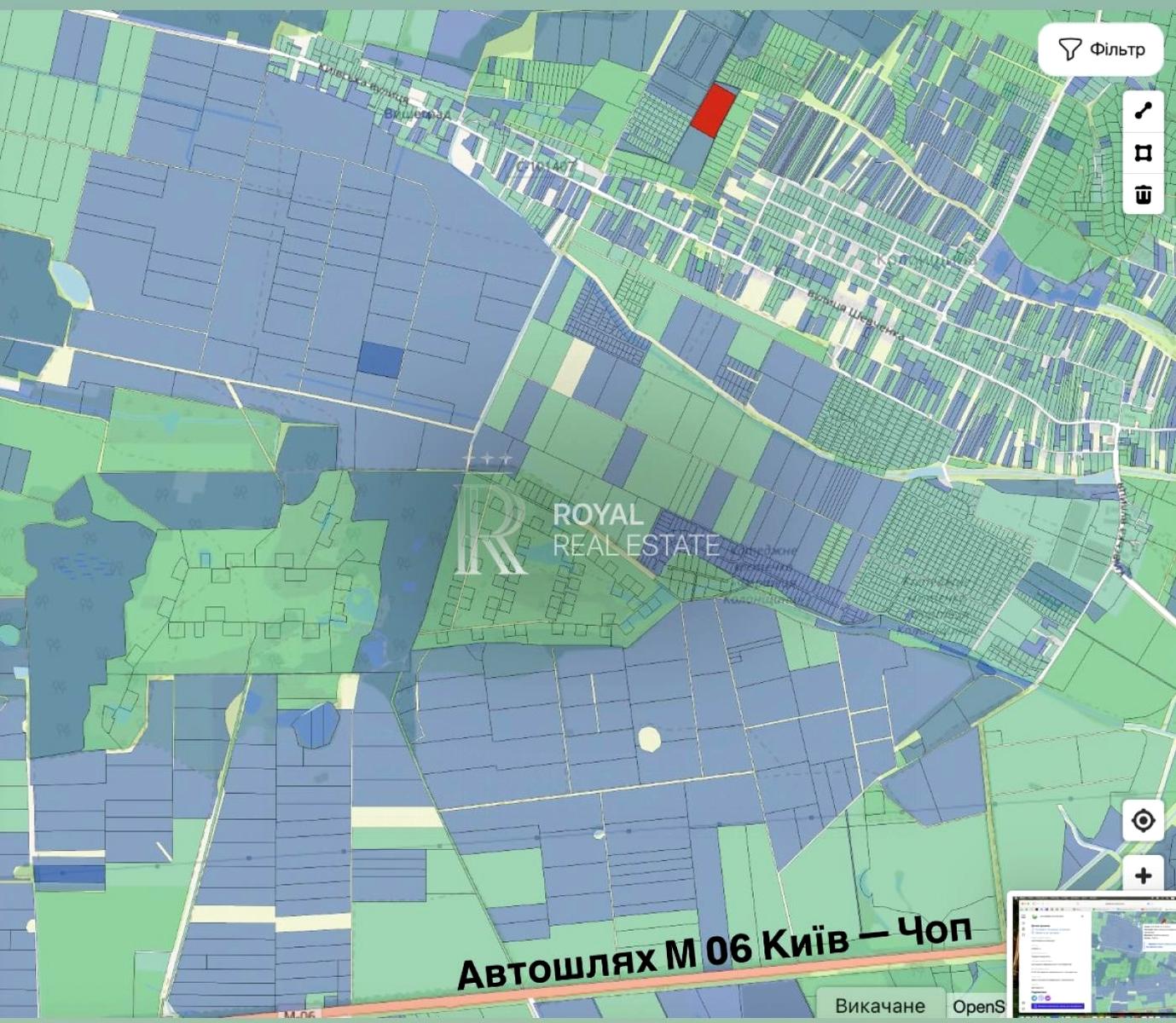Select the dark blue strip parcel bottom-left
The image size is (1176, 1023).
(x=68, y=874)
